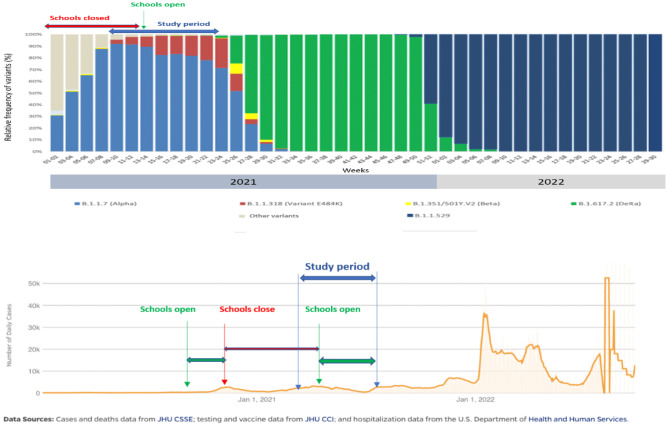Click the B.1.1.318 (Variant E484K) legend entry
The width and height of the screenshot is (668, 426).
tap(291, 204)
